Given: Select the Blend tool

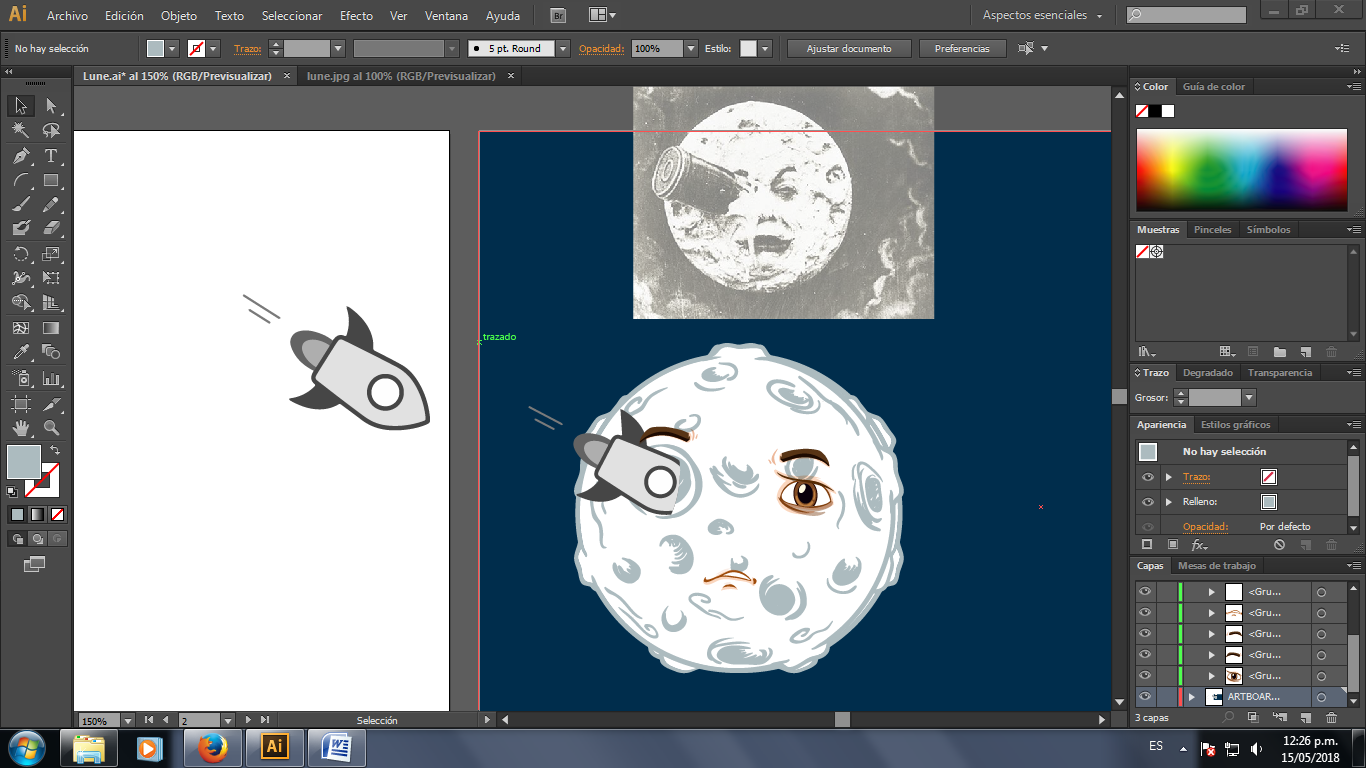Looking at the screenshot, I should 51,353.
